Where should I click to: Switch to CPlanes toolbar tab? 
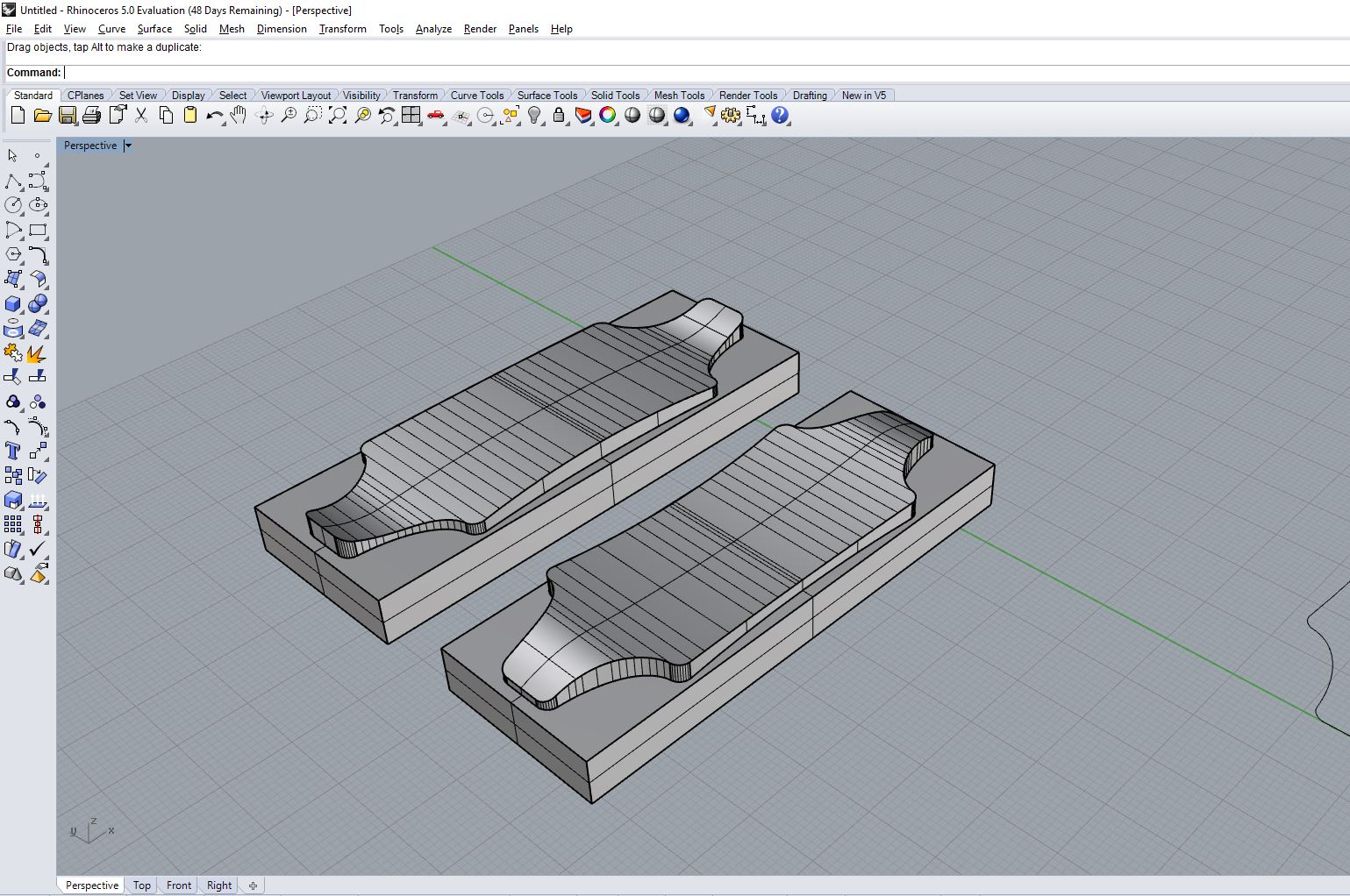pos(86,96)
